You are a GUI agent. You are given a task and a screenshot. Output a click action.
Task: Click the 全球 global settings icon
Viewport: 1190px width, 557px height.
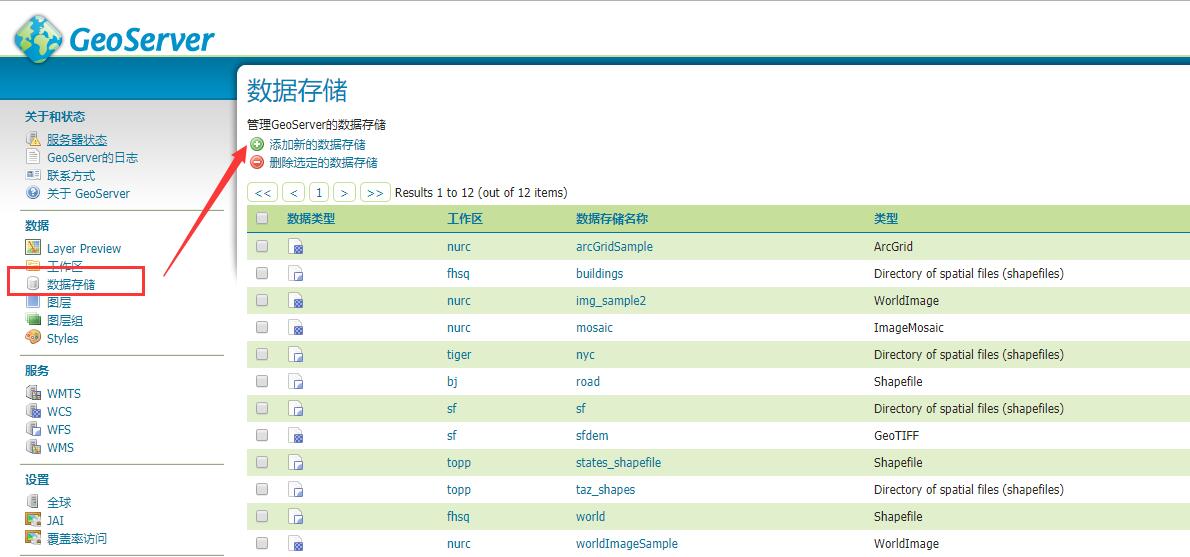coord(33,502)
